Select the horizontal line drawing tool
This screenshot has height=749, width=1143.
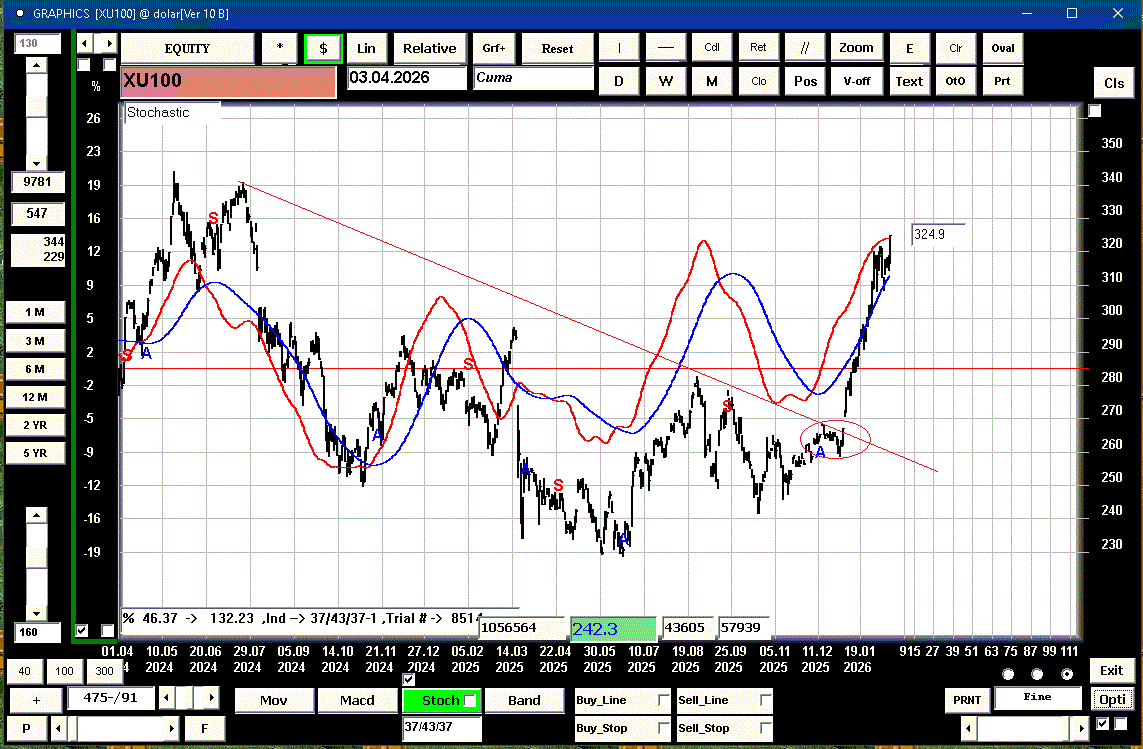tap(665, 48)
